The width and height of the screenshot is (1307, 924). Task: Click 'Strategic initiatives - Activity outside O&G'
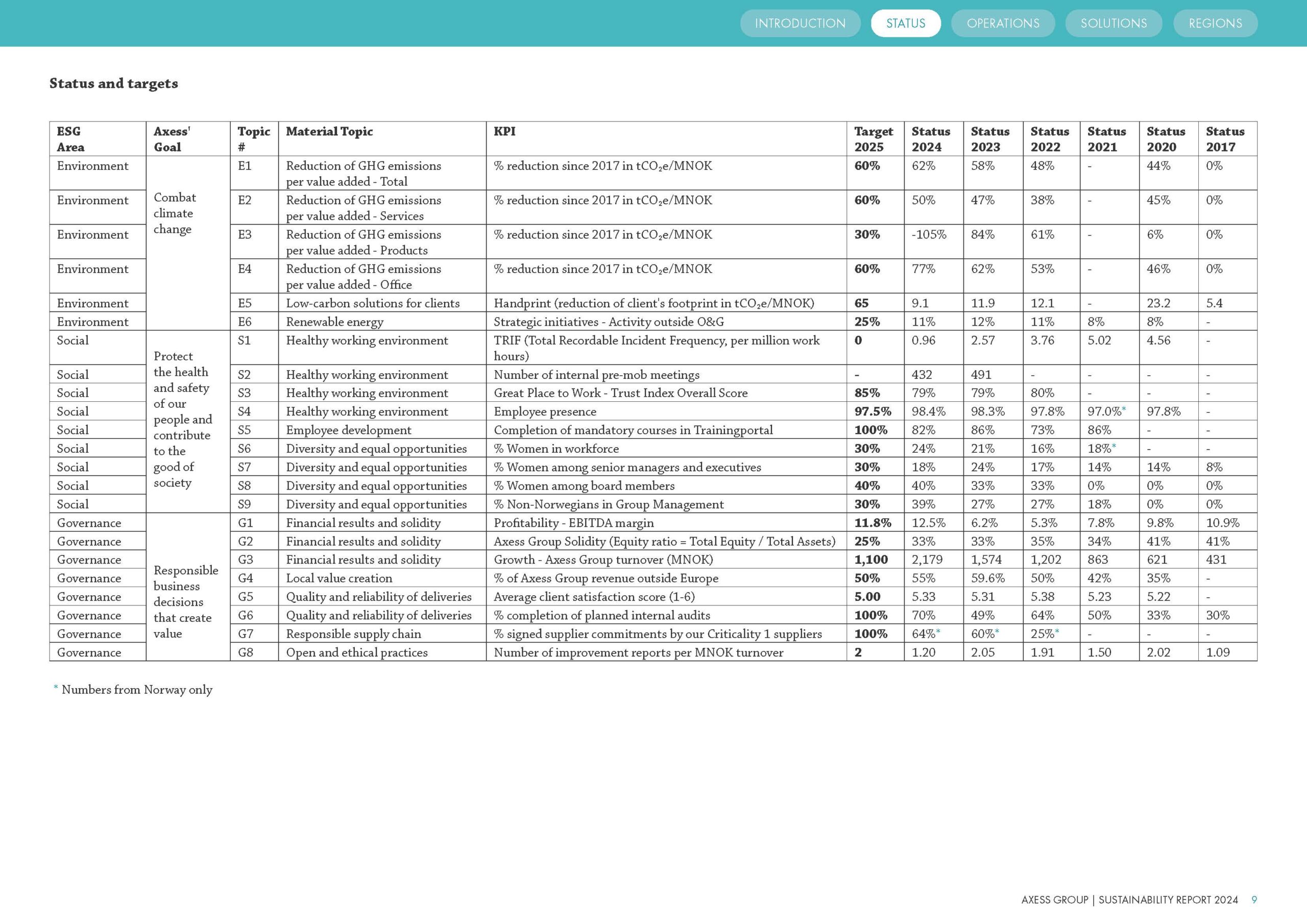click(x=609, y=322)
